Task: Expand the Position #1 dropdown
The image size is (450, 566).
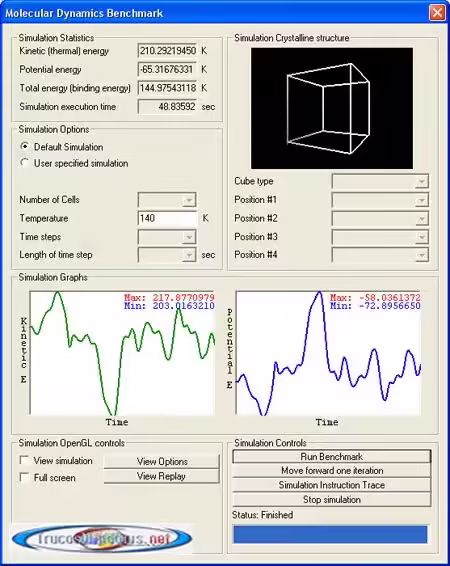Action: point(380,200)
